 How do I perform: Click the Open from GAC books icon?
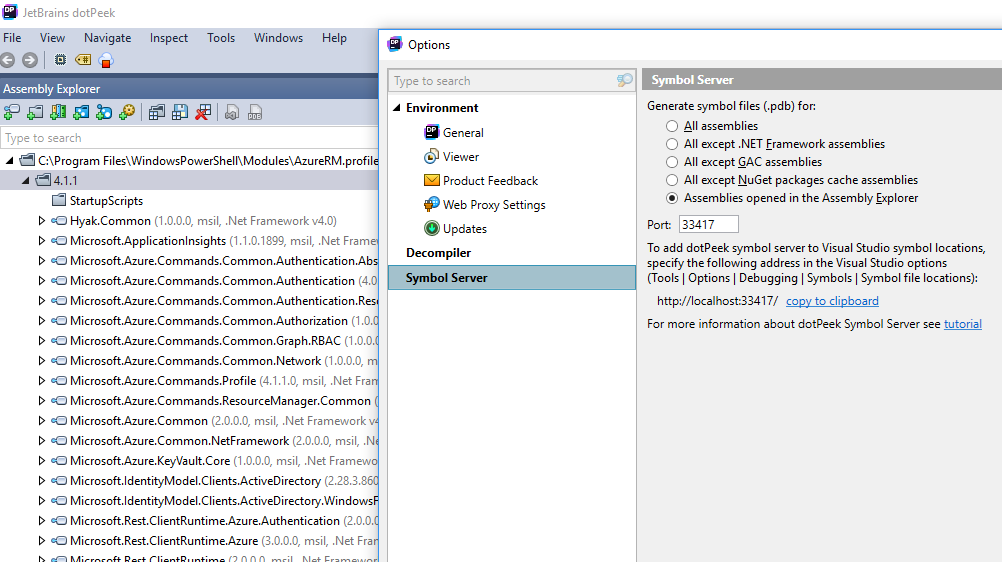point(58,113)
